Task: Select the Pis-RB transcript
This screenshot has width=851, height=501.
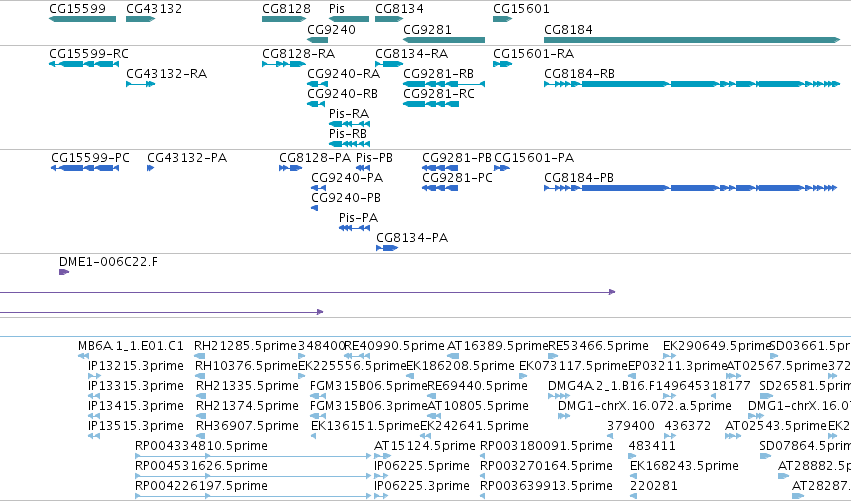Action: click(350, 144)
